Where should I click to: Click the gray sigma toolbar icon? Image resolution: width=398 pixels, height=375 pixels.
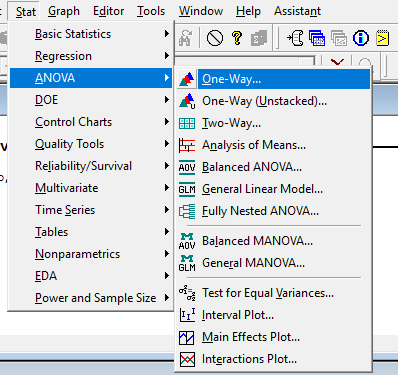[259, 38]
